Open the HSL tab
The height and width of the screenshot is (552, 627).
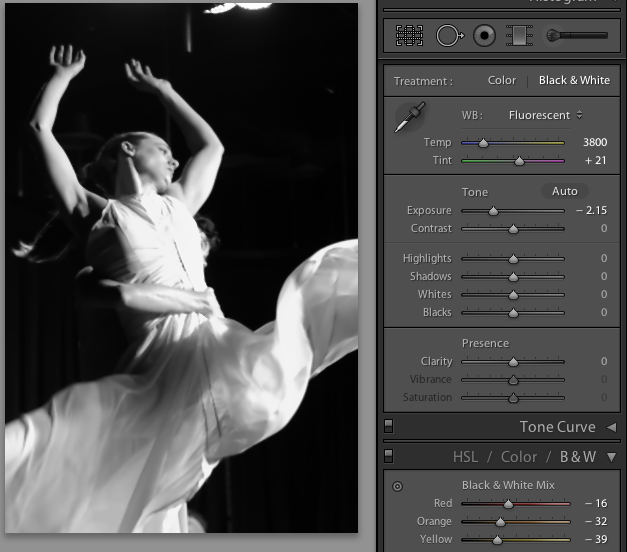[465, 457]
